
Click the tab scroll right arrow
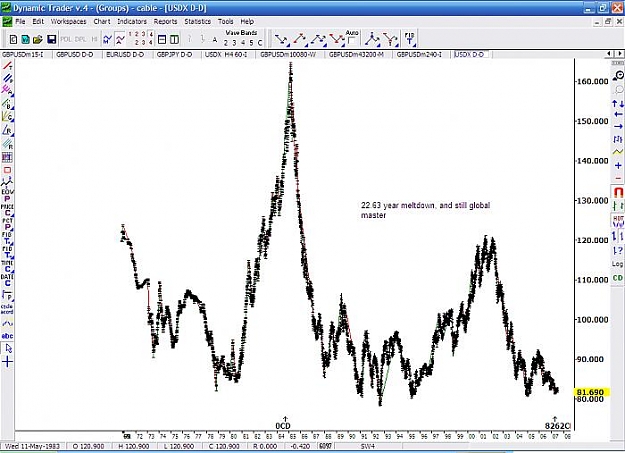coord(620,53)
